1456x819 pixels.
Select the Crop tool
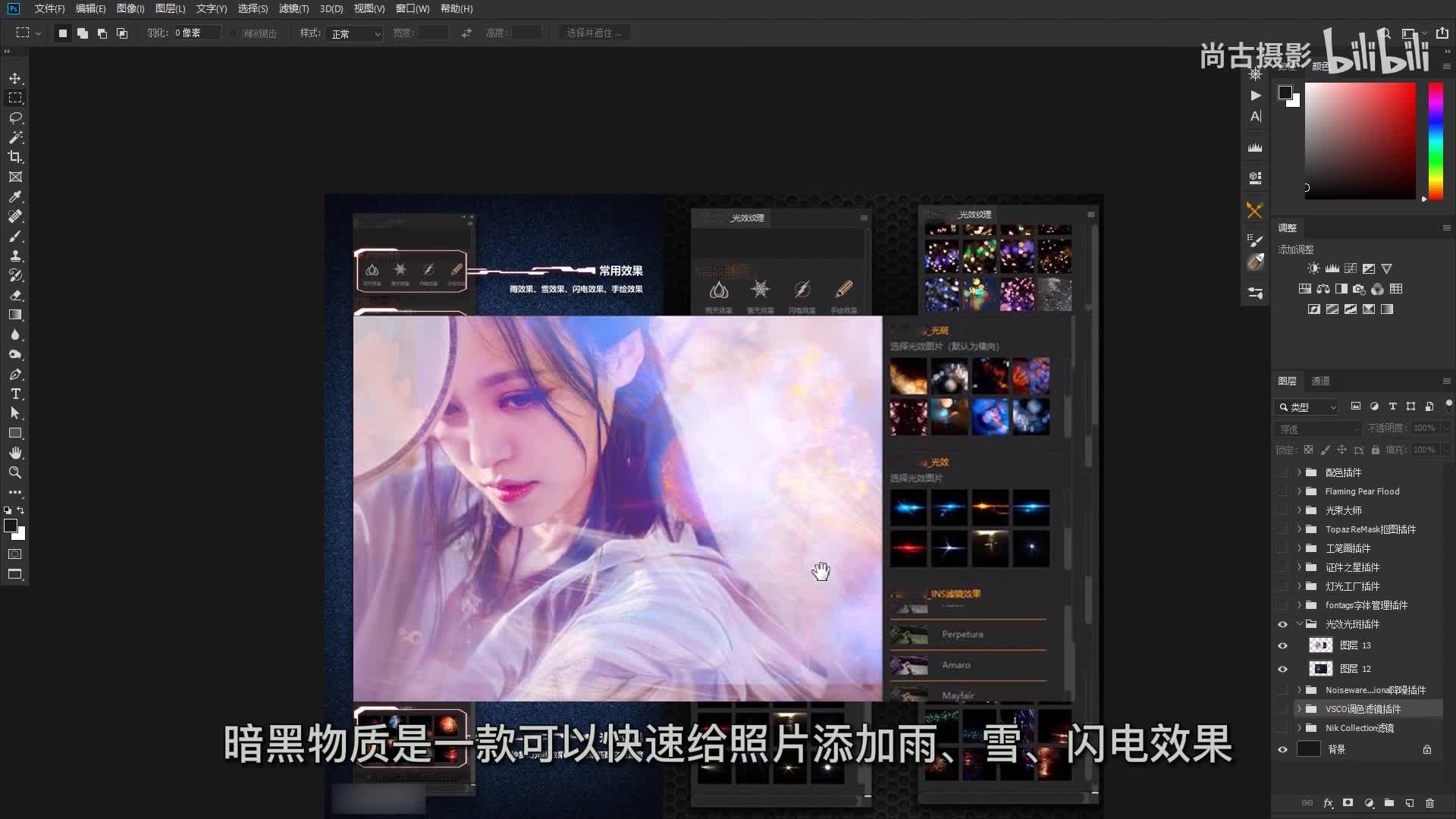click(15, 157)
